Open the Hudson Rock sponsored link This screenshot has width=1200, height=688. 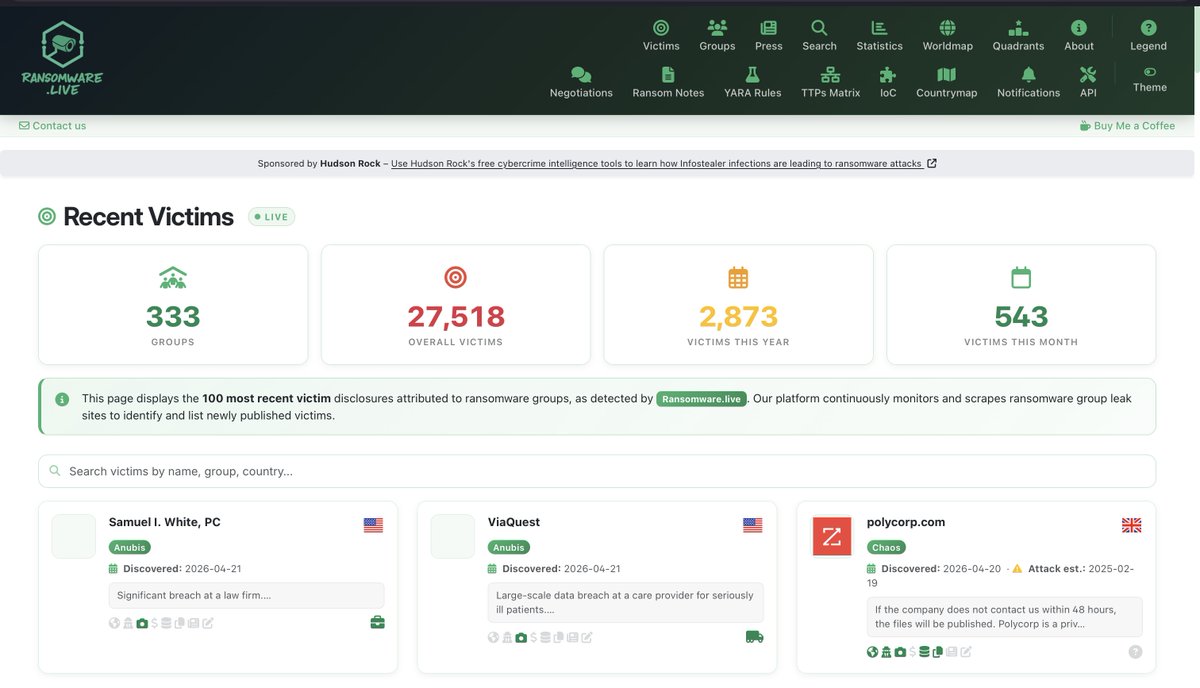pyautogui.click(x=663, y=164)
